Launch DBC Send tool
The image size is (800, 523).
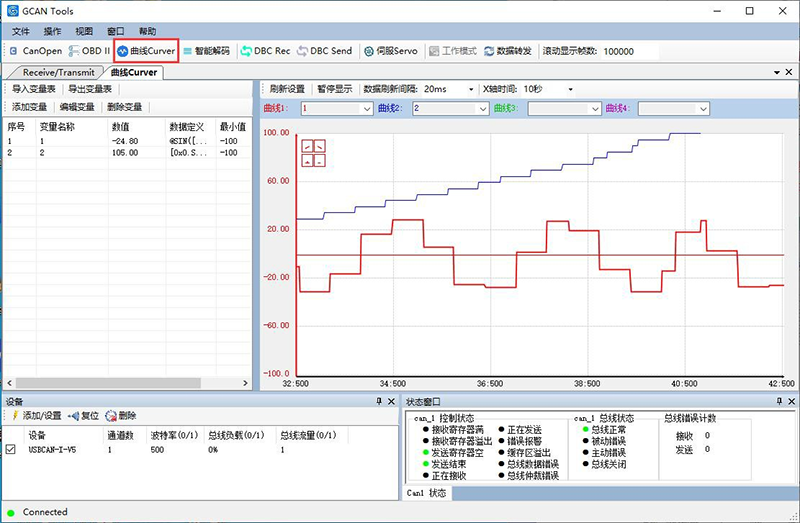coord(325,50)
